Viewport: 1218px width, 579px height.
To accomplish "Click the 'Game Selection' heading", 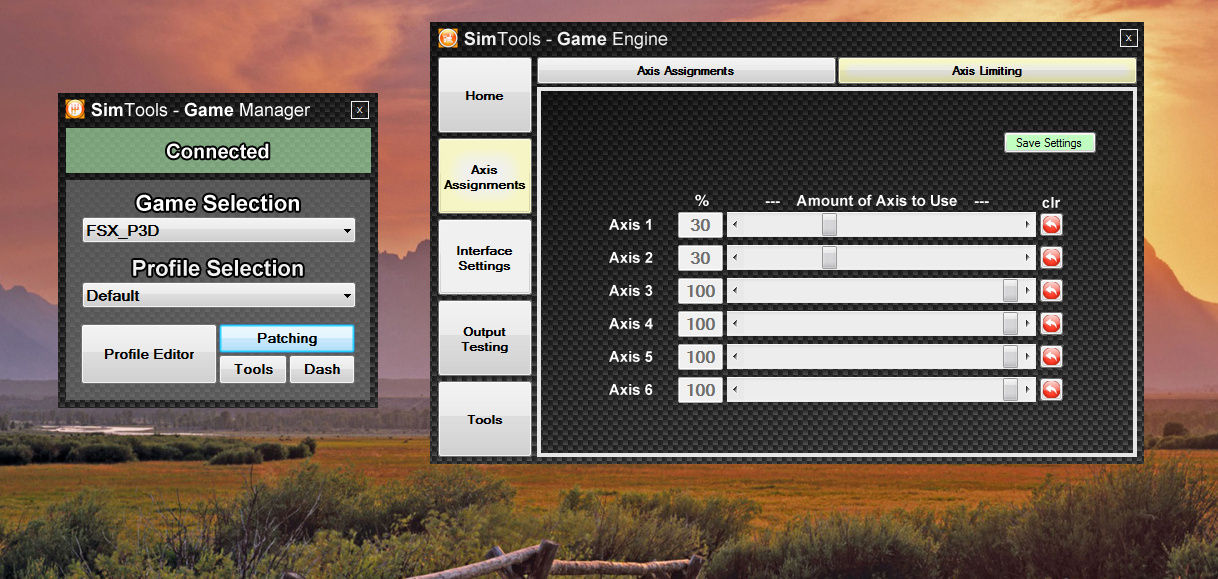I will [218, 203].
